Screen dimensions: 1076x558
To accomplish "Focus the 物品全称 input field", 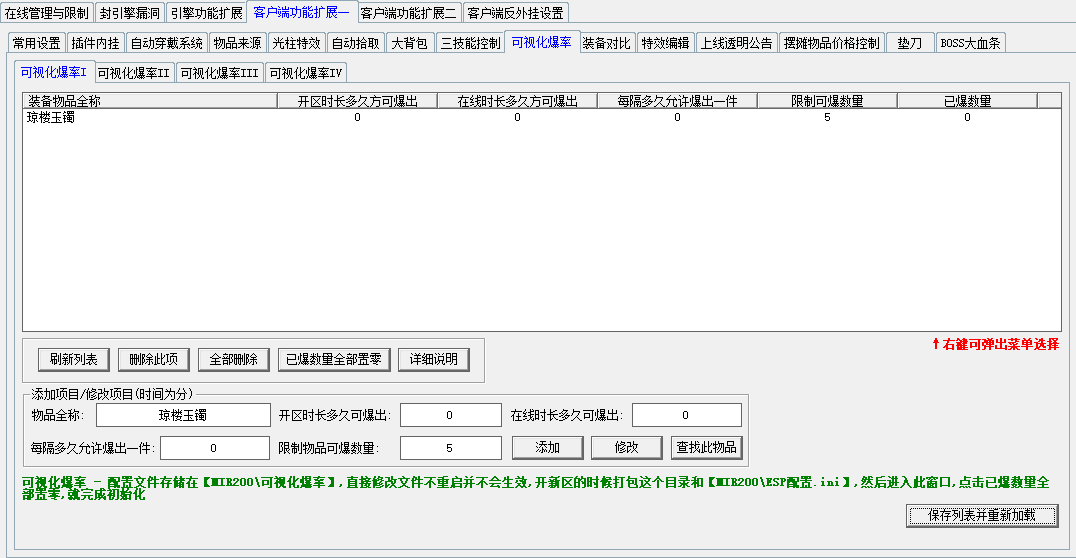I will coord(183,415).
